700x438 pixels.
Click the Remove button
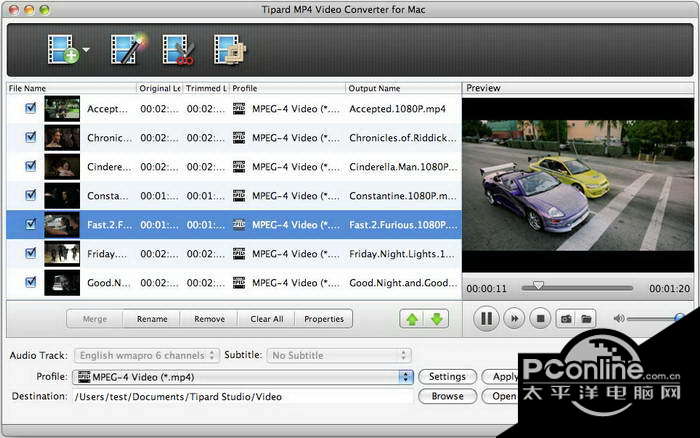point(209,319)
